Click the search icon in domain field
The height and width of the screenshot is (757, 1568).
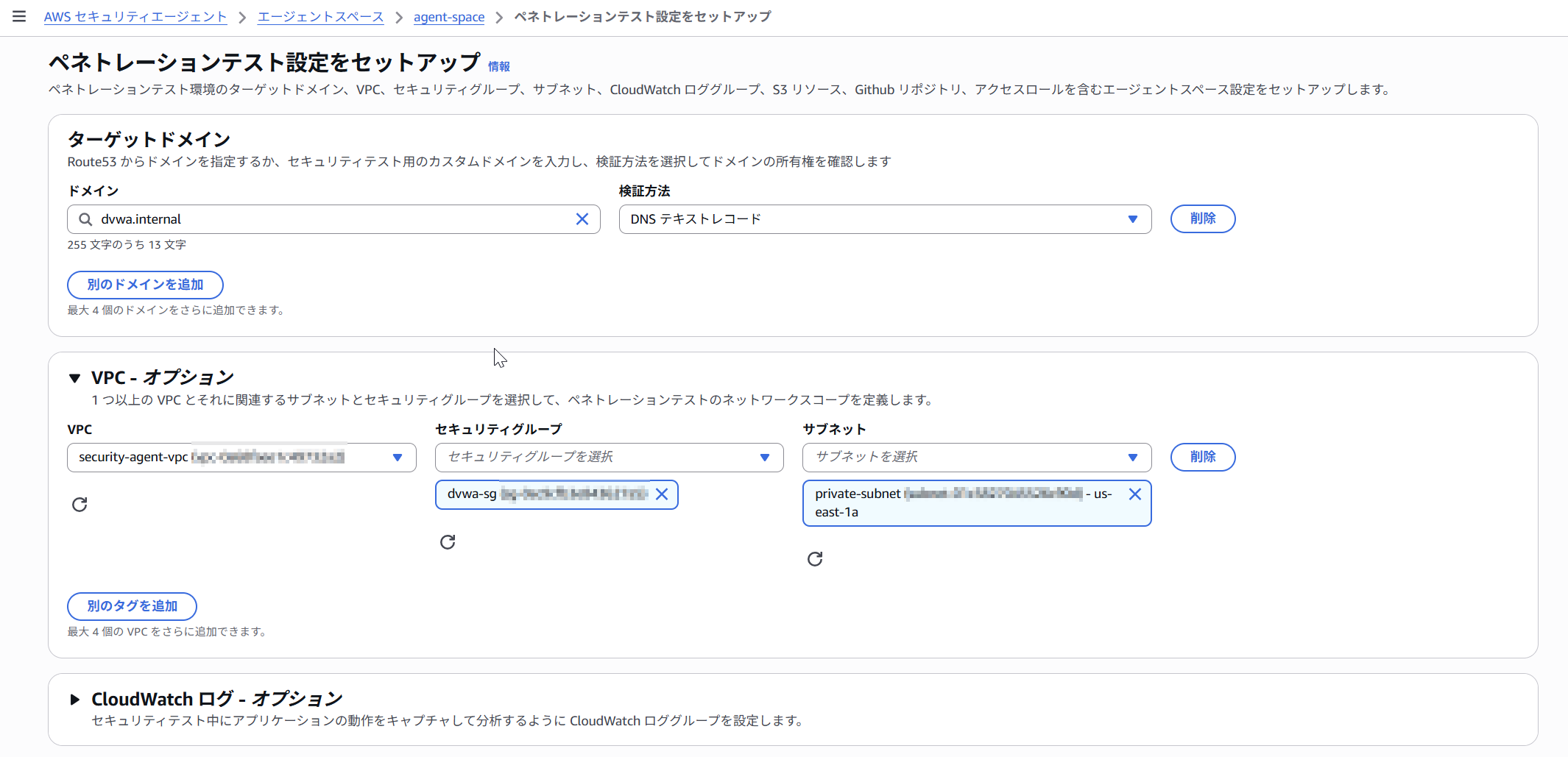[x=85, y=219]
